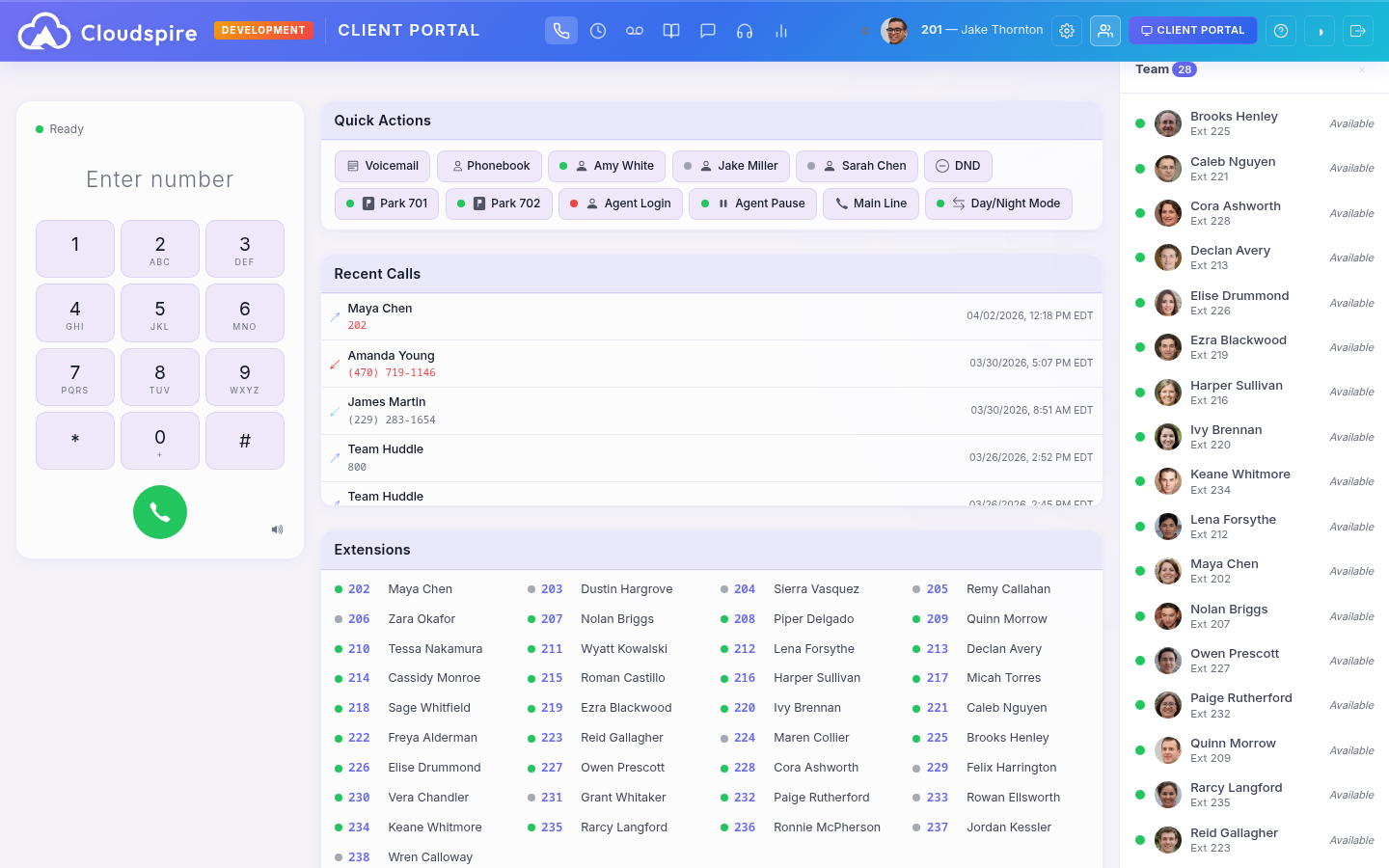Close the Team sidebar panel

click(x=1362, y=69)
